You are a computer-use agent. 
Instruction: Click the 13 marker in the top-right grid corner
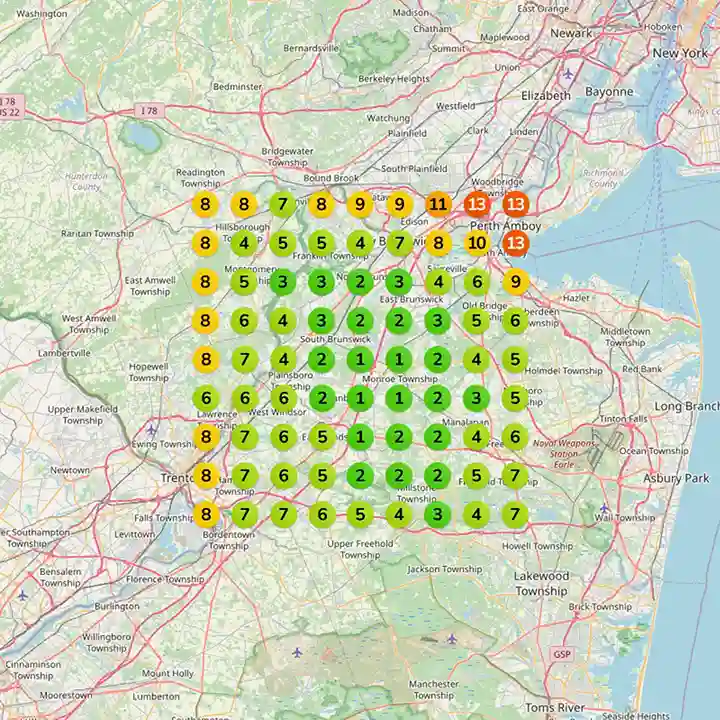(516, 205)
